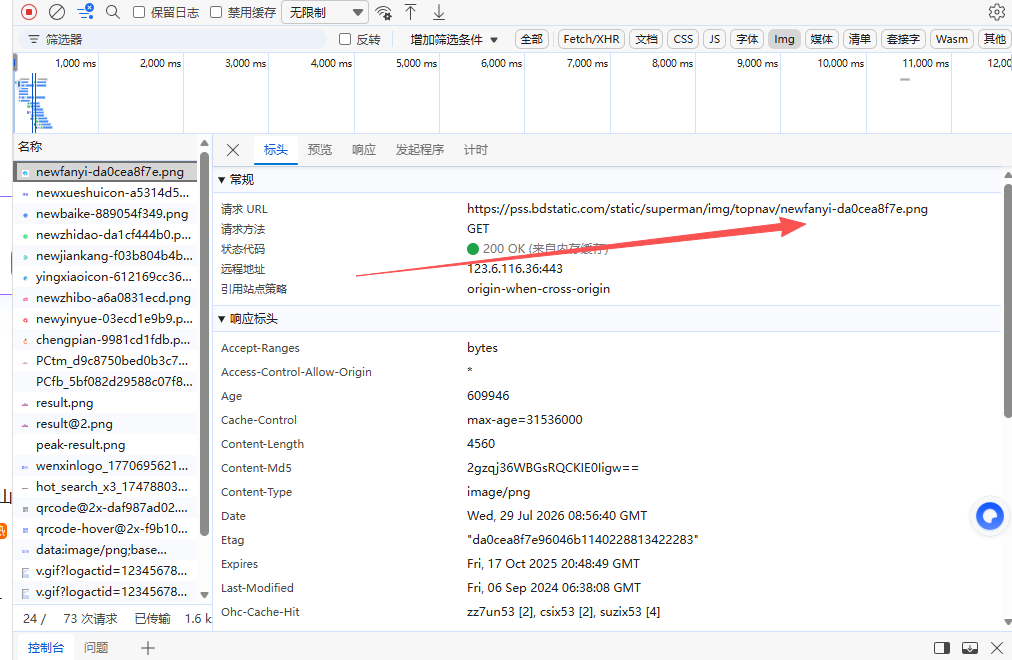Image resolution: width=1012 pixels, height=660 pixels.
Task: Filter by 清单 type
Action: [x=860, y=39]
